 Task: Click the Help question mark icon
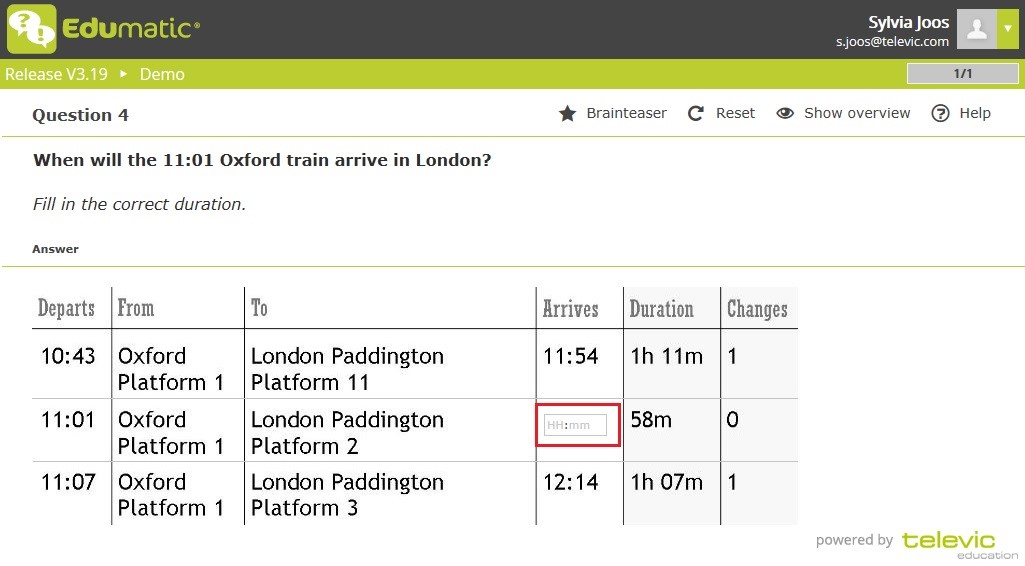tap(940, 114)
